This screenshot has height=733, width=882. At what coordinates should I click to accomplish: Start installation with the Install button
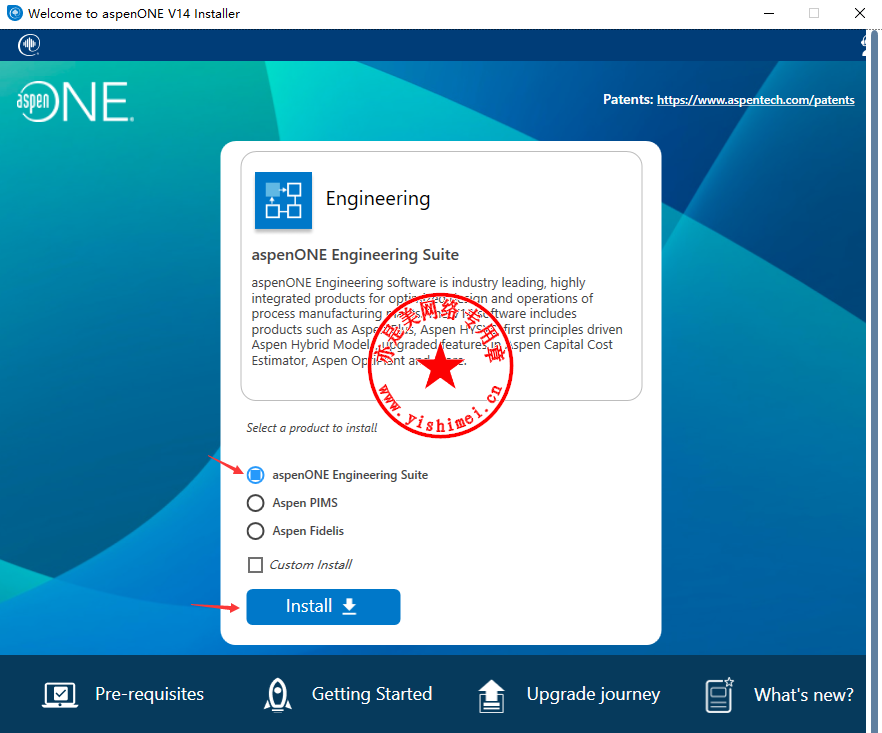[x=323, y=607]
